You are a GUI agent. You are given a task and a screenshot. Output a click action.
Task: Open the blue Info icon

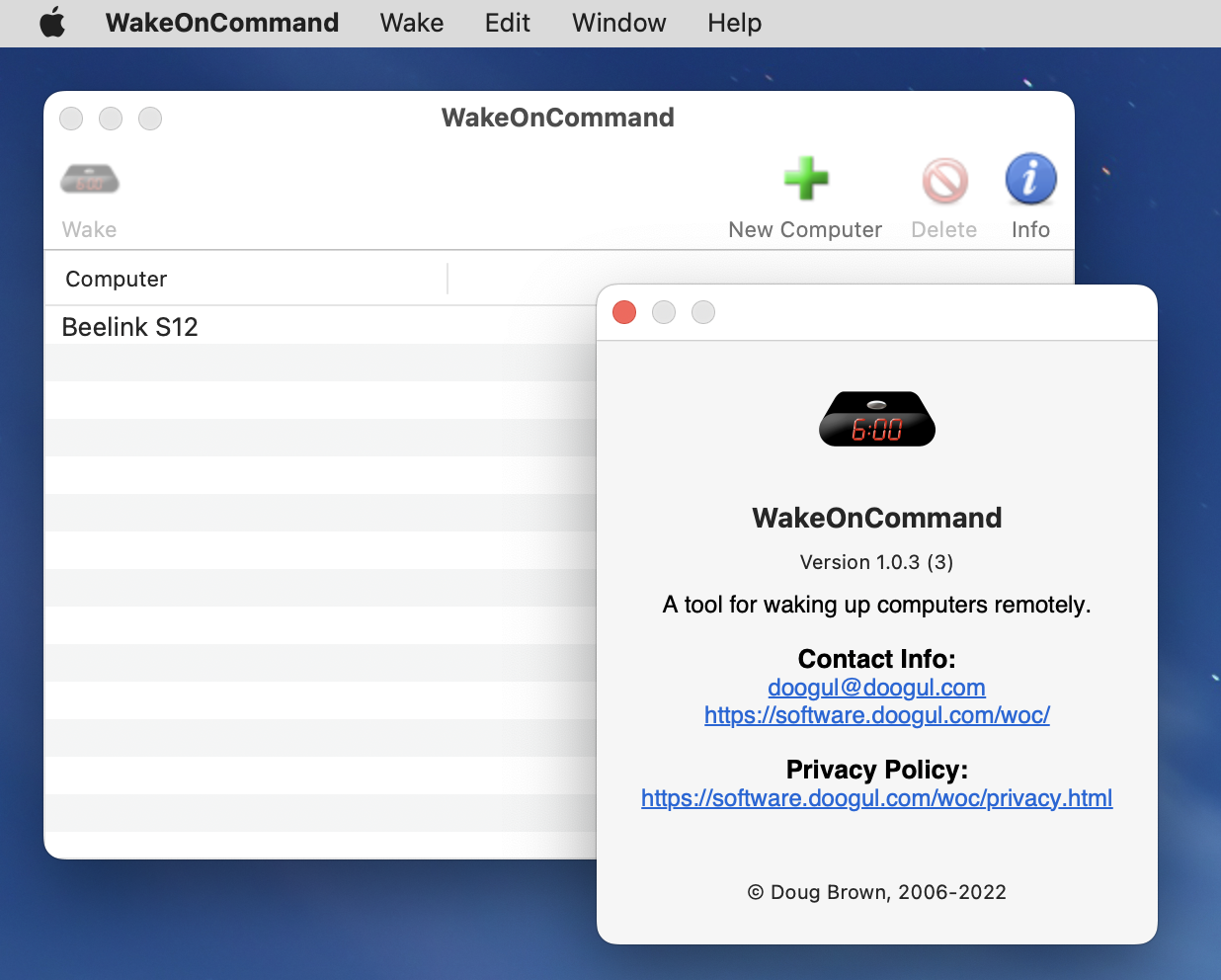[1030, 180]
